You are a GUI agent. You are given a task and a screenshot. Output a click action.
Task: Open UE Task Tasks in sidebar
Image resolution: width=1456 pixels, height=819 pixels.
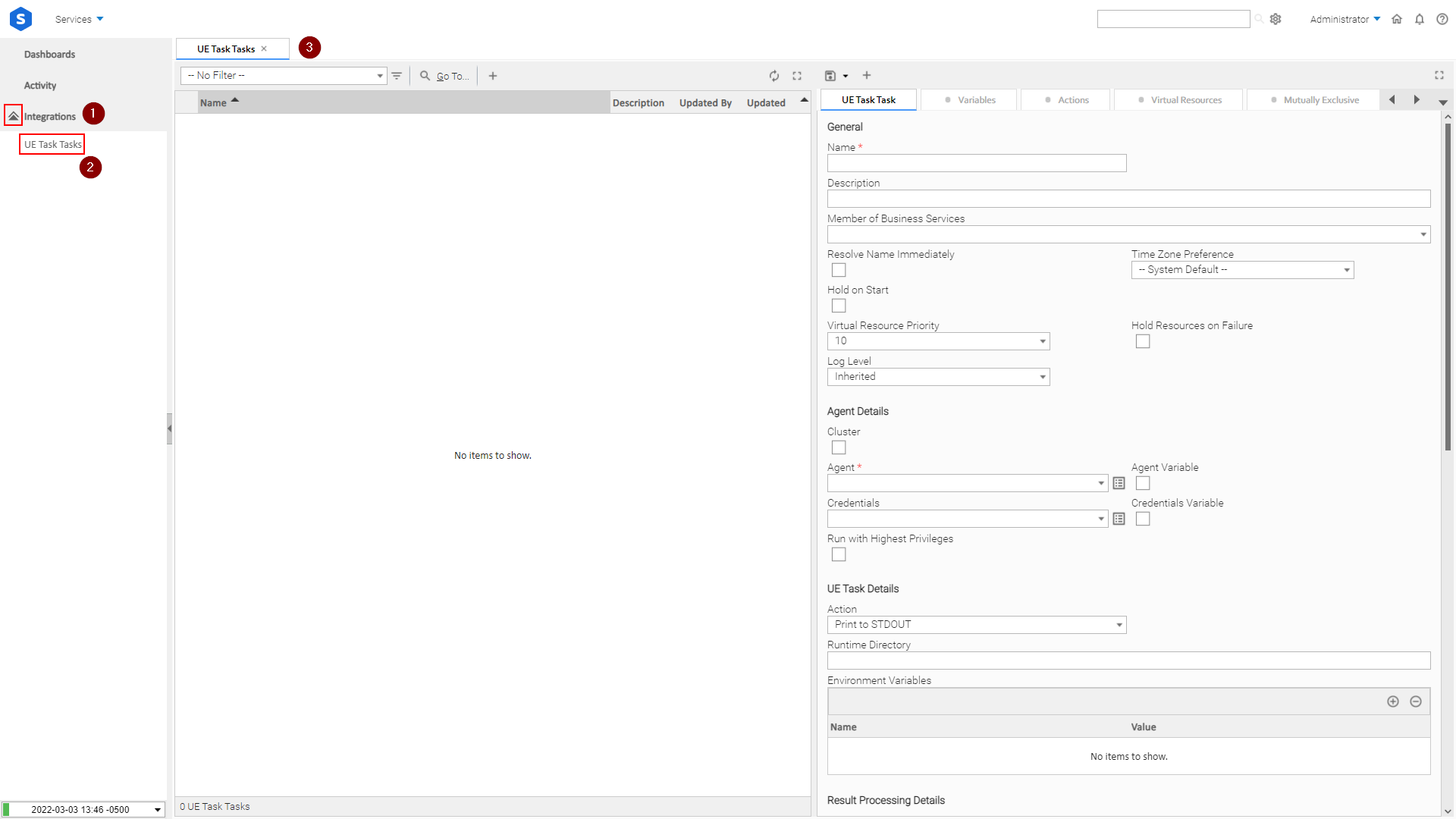(x=52, y=144)
